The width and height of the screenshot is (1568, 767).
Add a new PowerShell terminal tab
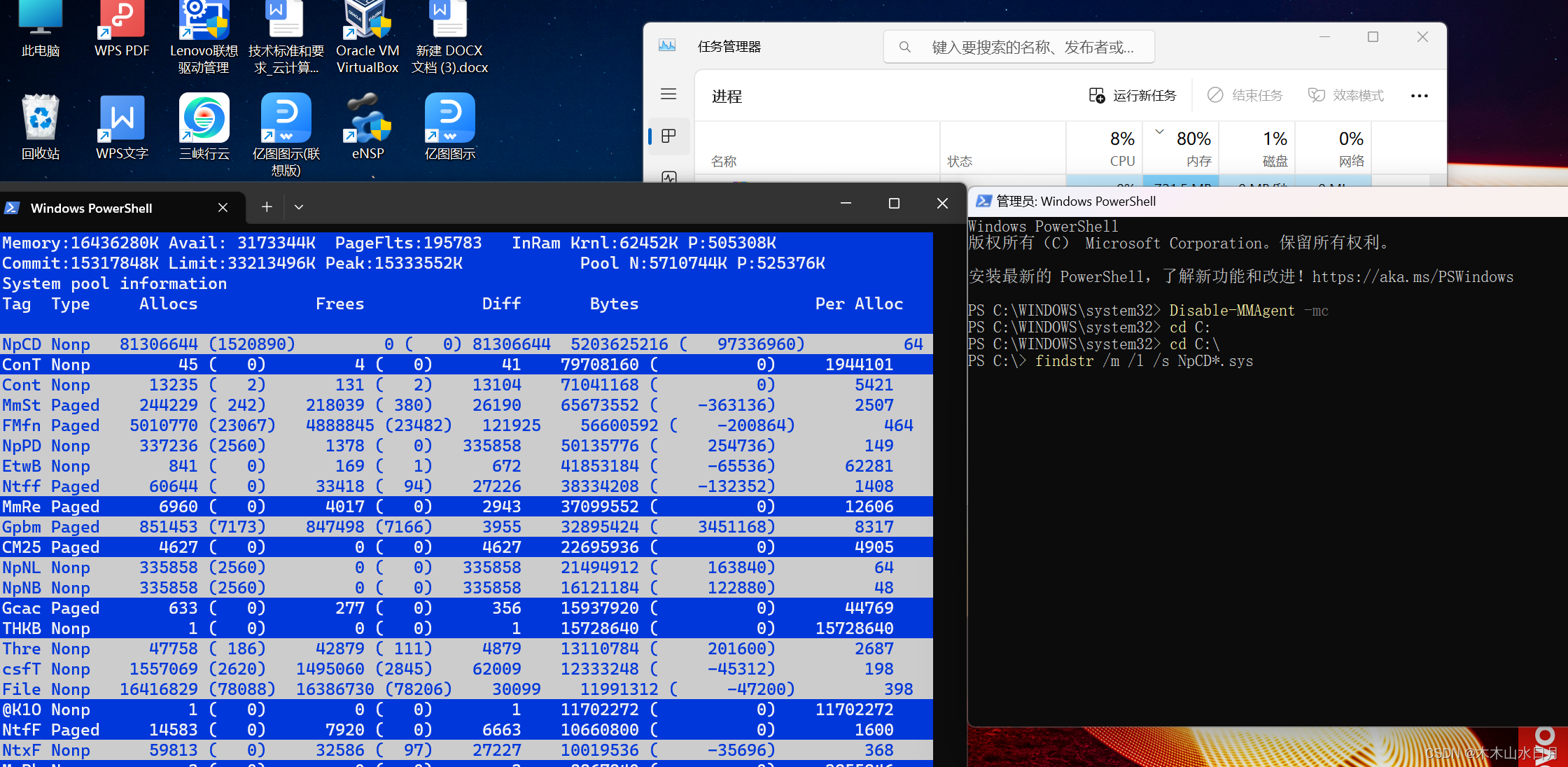pyautogui.click(x=267, y=207)
